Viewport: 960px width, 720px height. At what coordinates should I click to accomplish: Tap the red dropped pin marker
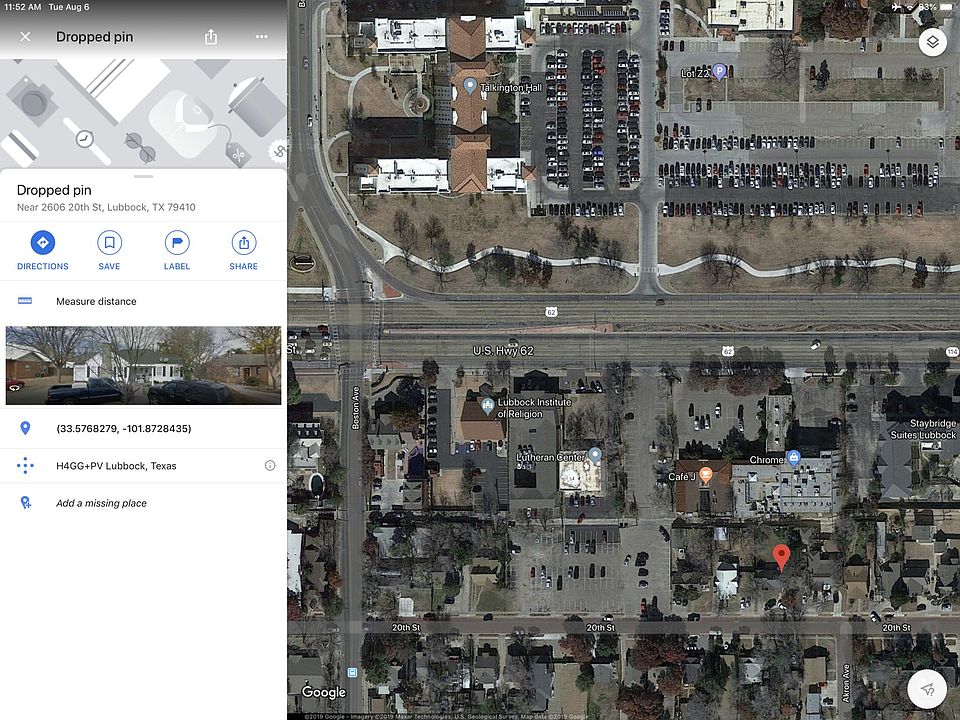pos(781,557)
